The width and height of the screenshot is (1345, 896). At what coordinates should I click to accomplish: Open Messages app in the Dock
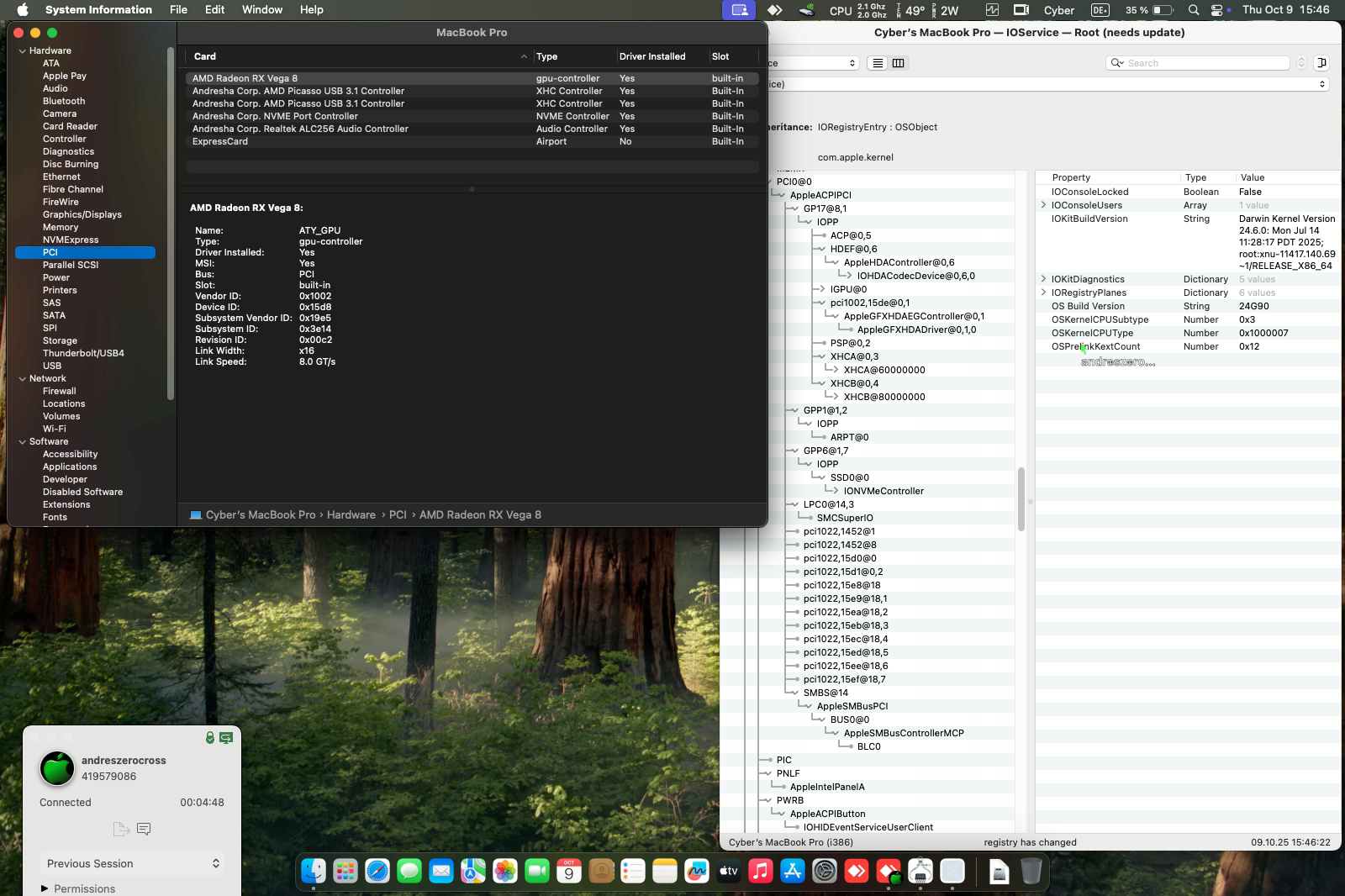409,872
